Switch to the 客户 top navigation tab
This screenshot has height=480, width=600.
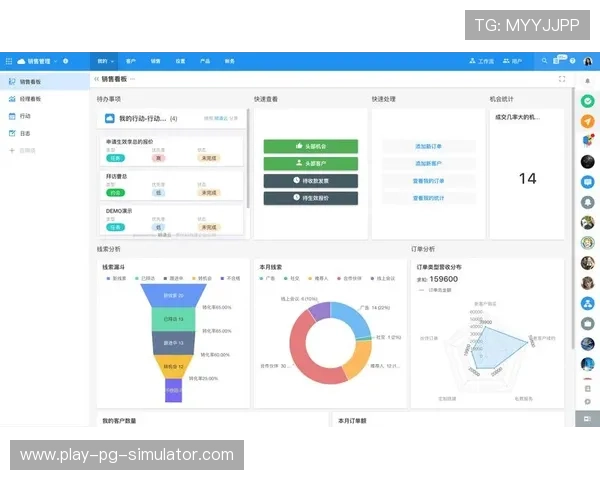(131, 61)
